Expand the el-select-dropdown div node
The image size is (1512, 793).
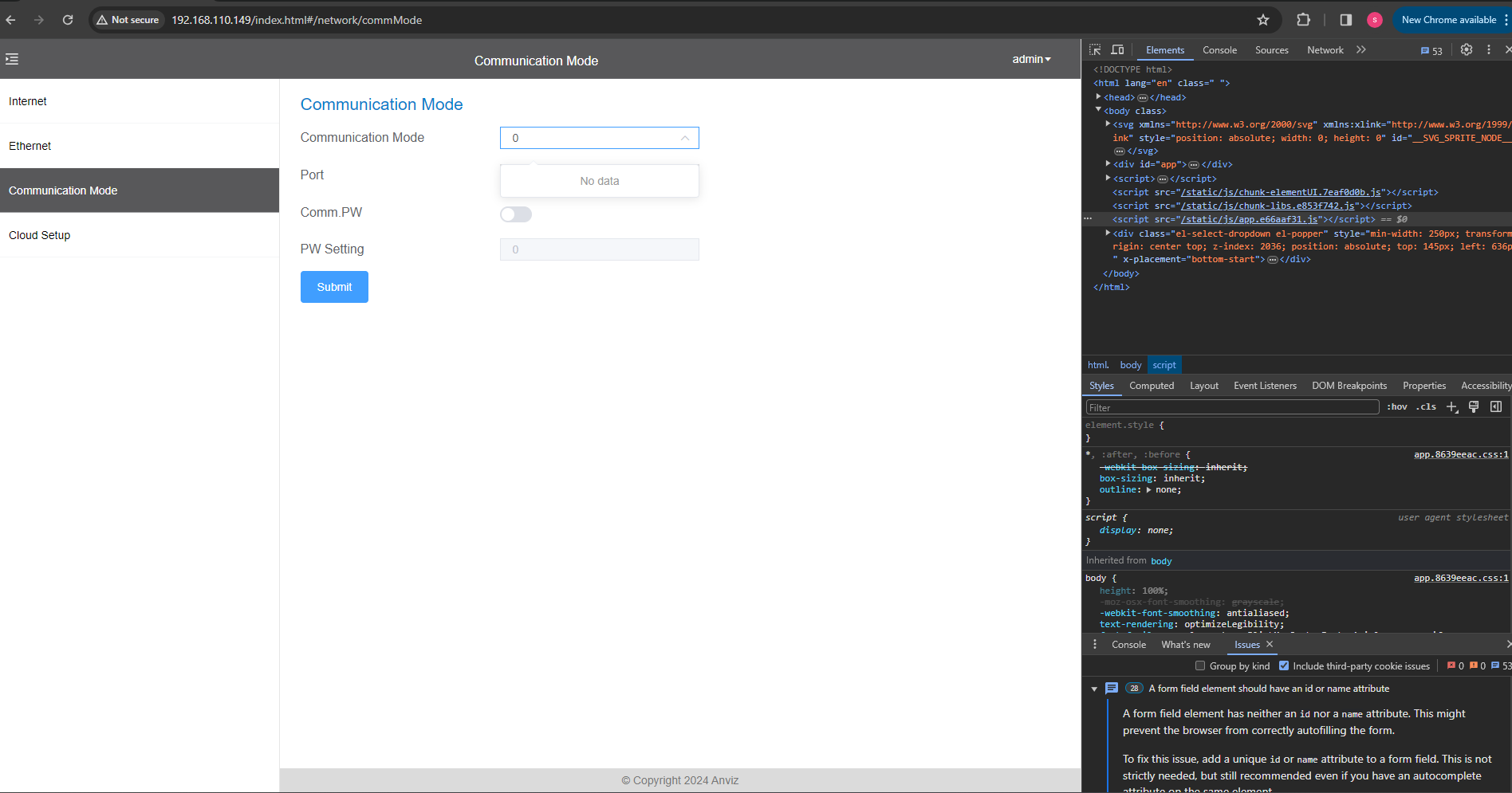(x=1108, y=233)
